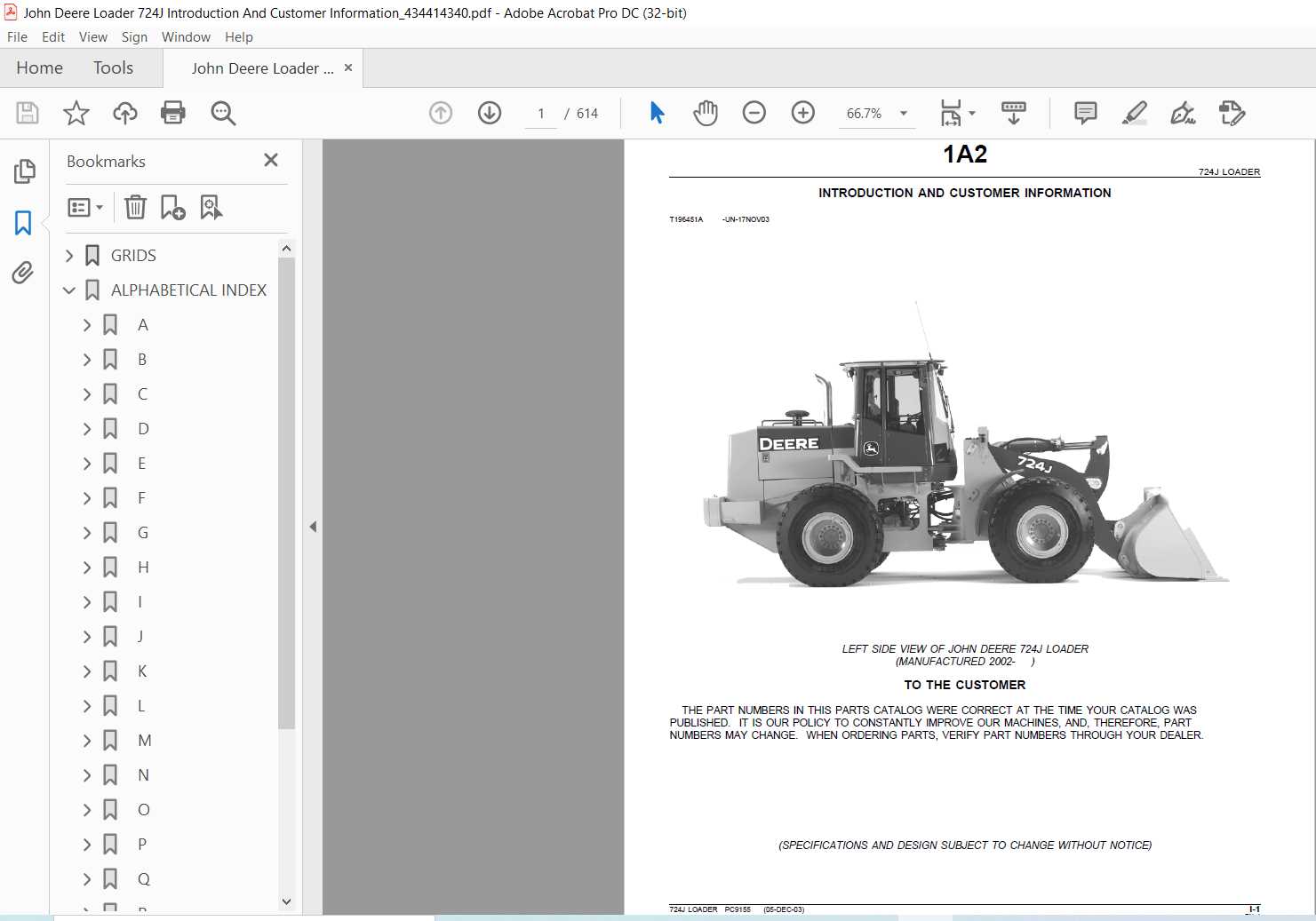Open the Attachments paperclip panel
1316x921 pixels.
click(23, 273)
